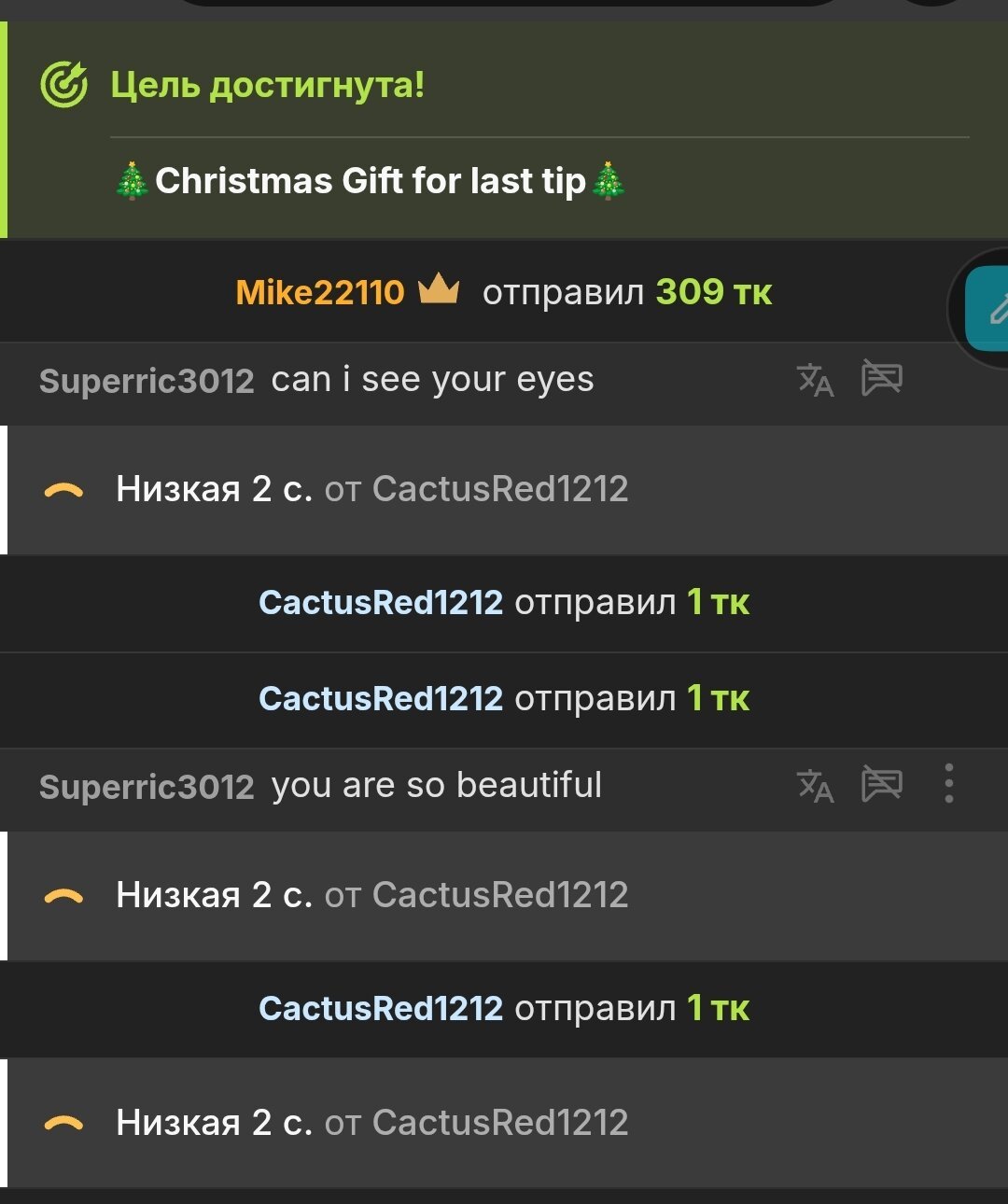Viewport: 1008px width, 1204px height.
Task: Open three-dot menu for "you are so beautiful"
Action: [948, 784]
